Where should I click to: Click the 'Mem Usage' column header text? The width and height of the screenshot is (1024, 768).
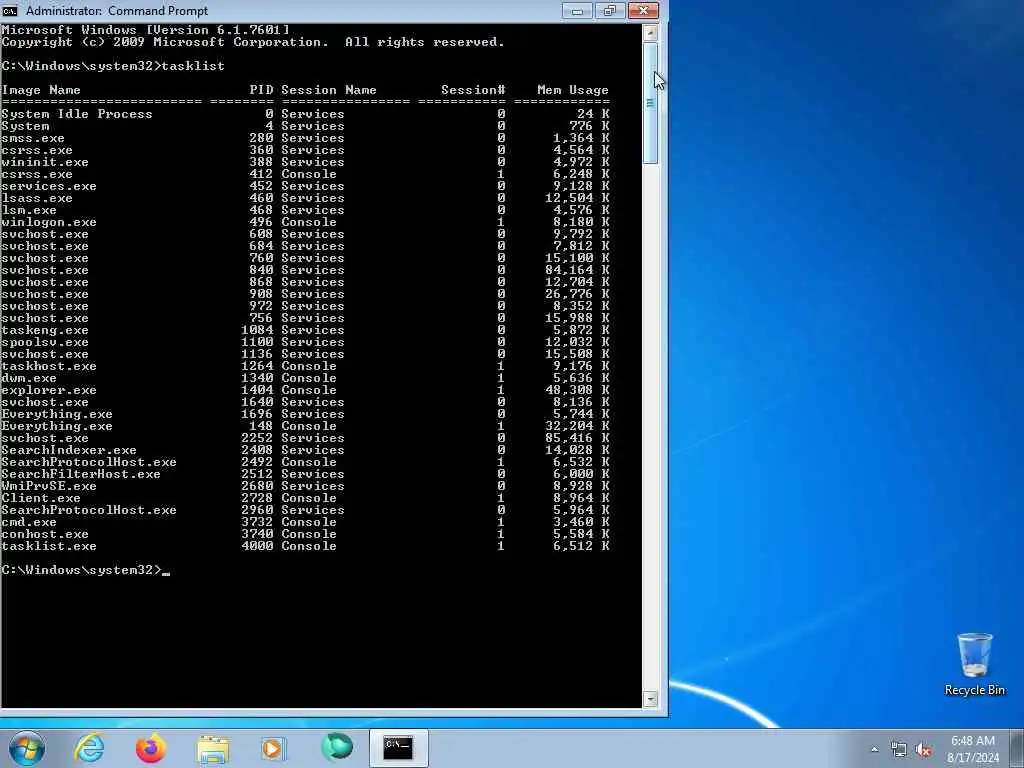(x=573, y=90)
